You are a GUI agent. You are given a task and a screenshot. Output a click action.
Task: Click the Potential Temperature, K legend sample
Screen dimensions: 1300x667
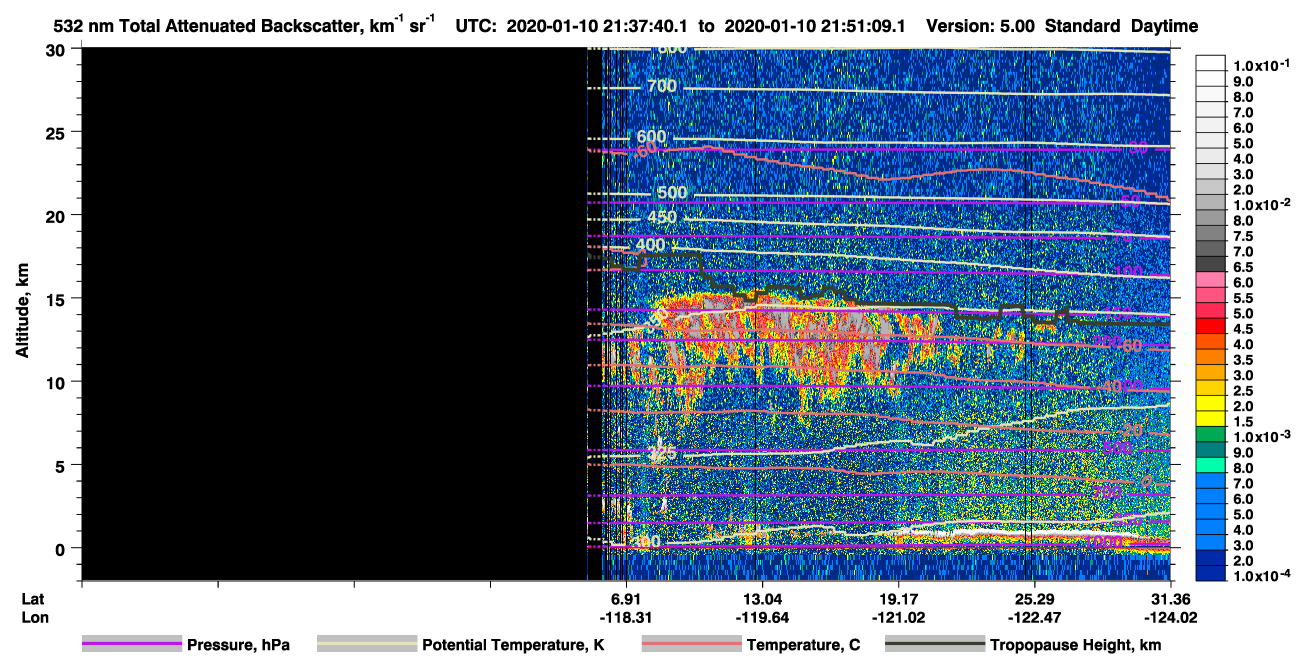point(367,645)
